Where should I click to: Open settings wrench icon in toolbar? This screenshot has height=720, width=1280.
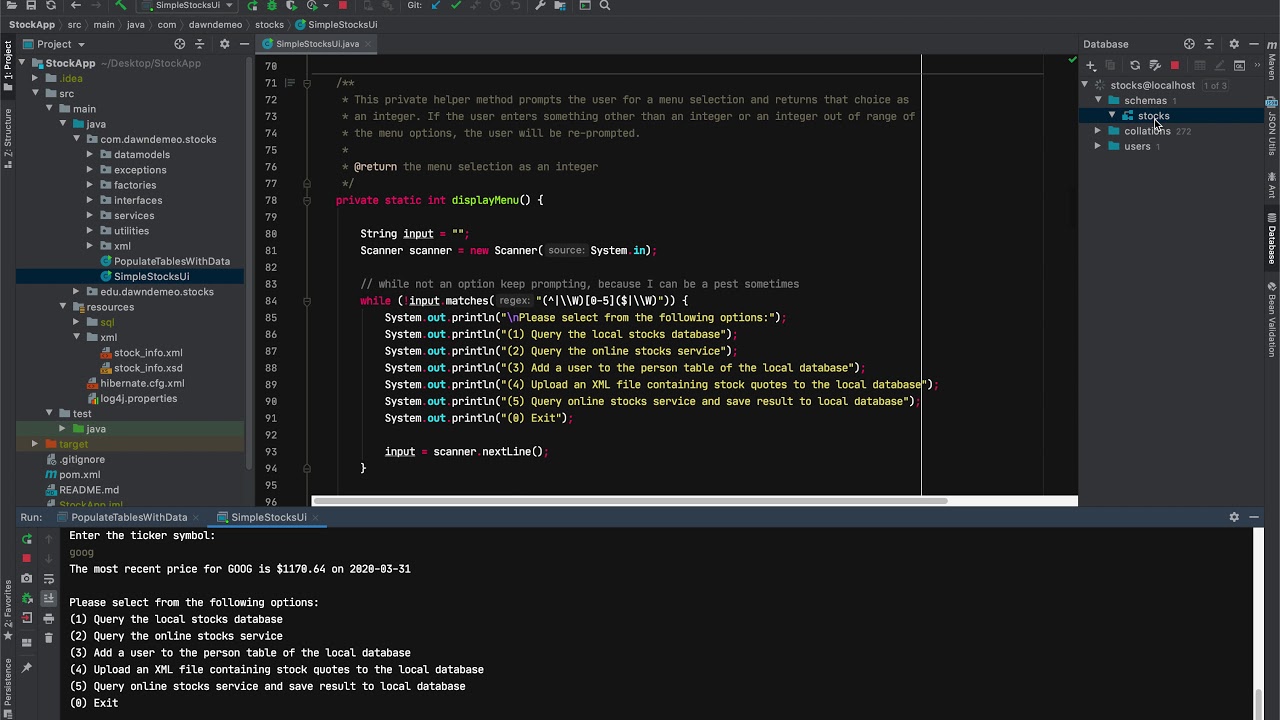[540, 5]
